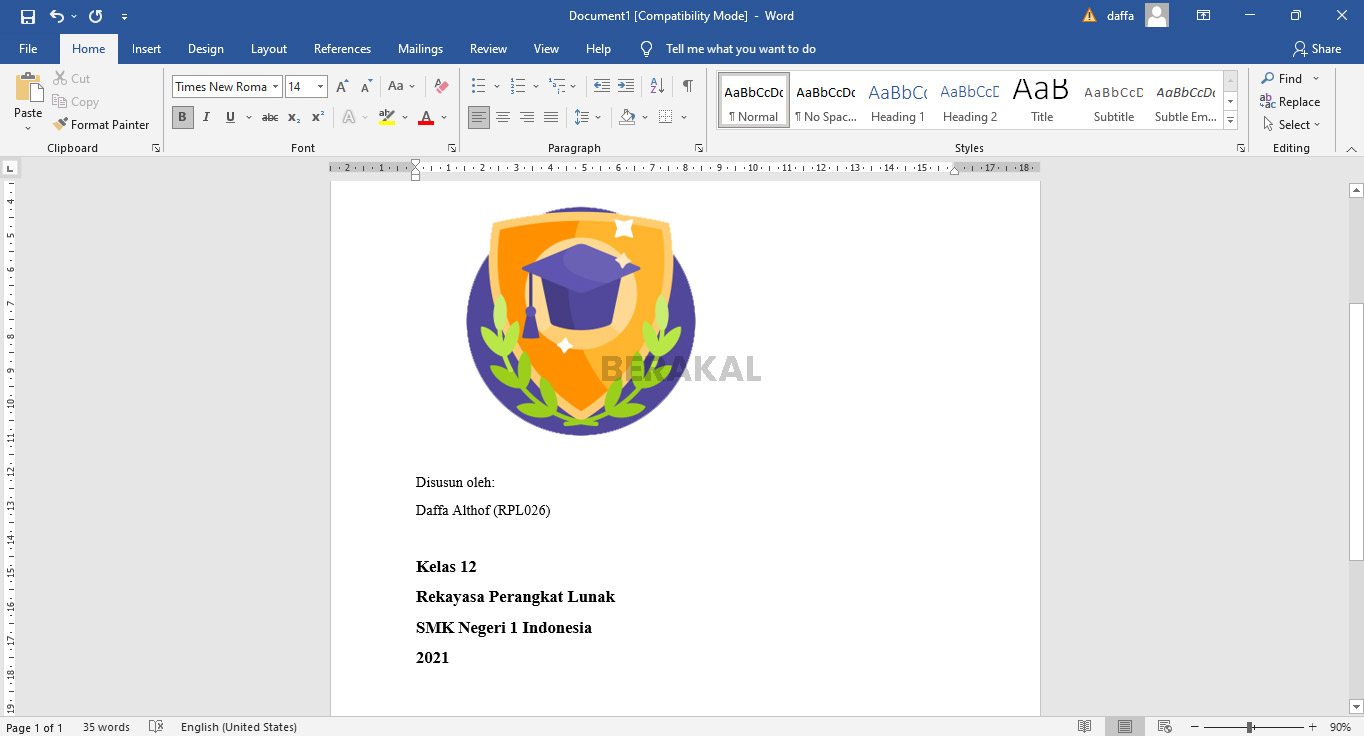Viewport: 1364px width, 737px height.
Task: Apply underline to the text
Action: point(229,117)
